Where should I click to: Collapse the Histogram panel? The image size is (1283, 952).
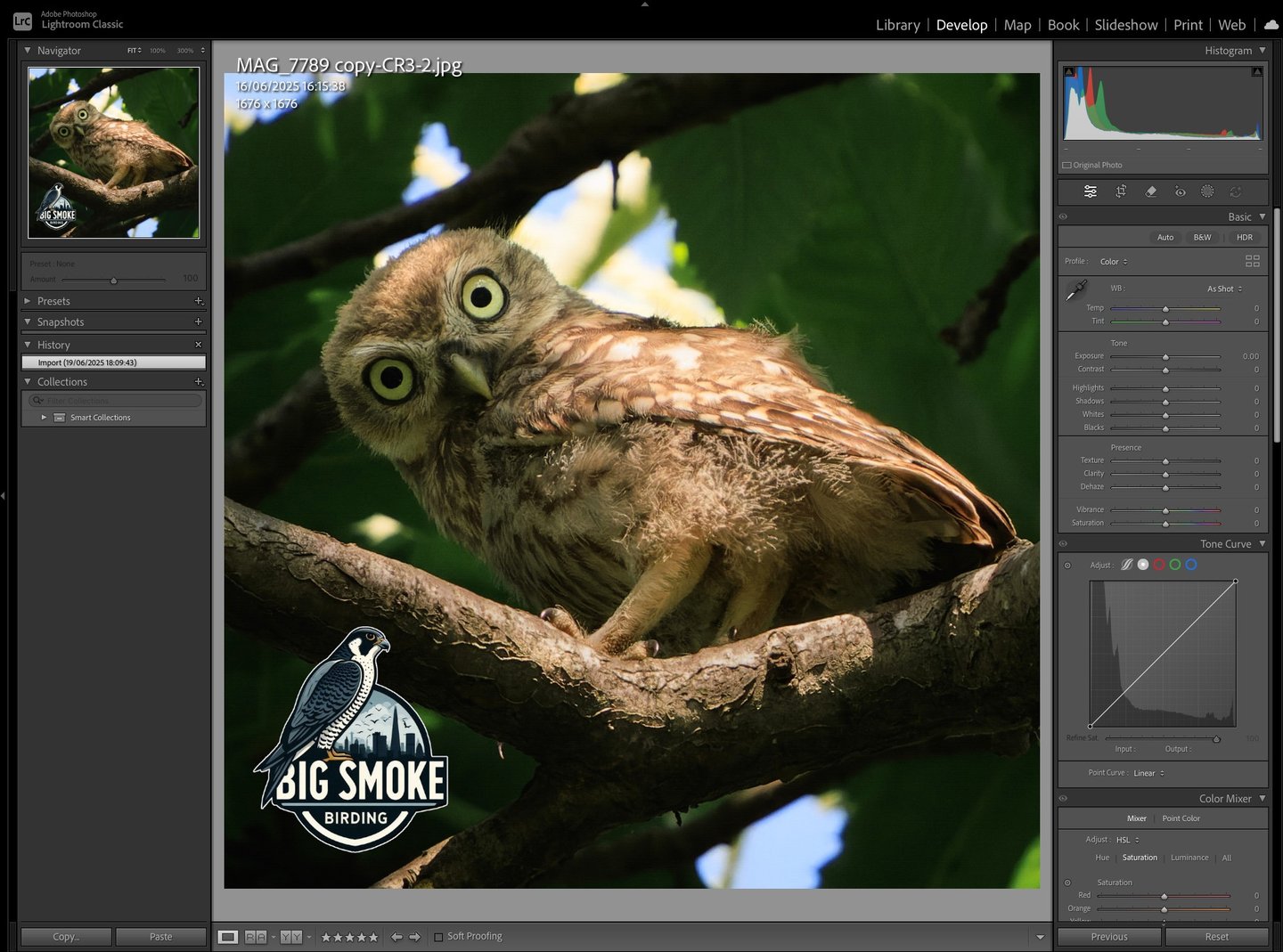(x=1263, y=51)
